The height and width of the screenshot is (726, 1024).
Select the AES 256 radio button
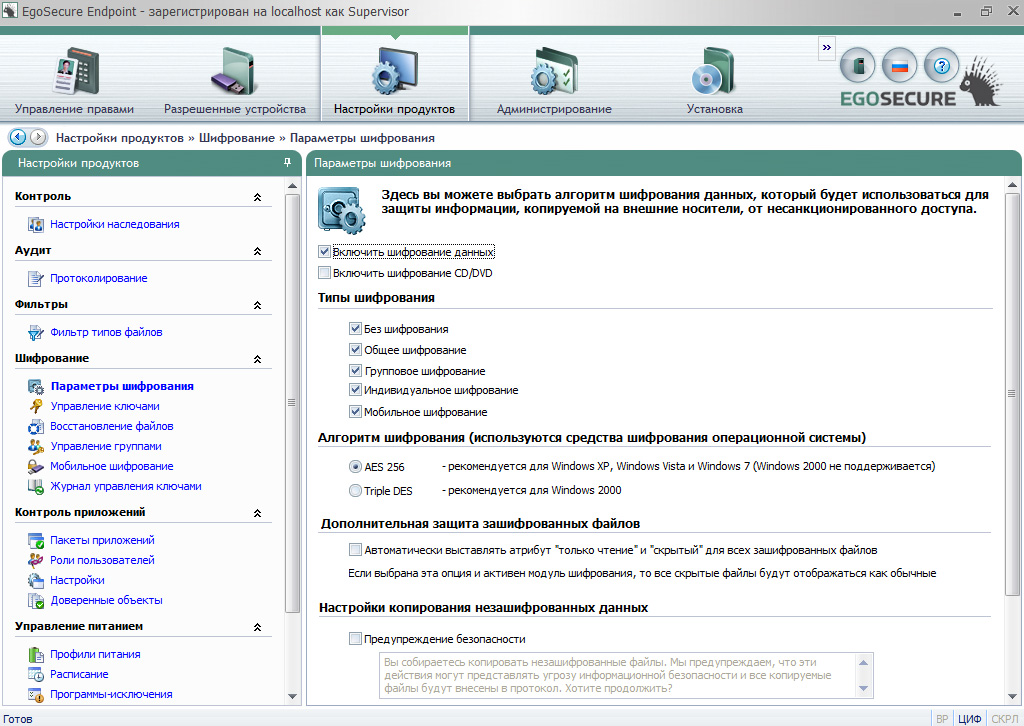click(355, 466)
